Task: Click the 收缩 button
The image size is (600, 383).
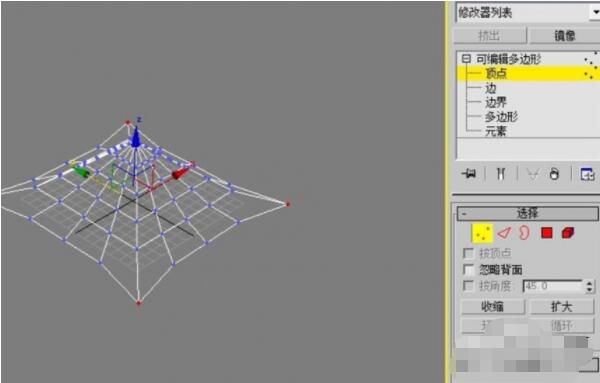Action: (492, 307)
